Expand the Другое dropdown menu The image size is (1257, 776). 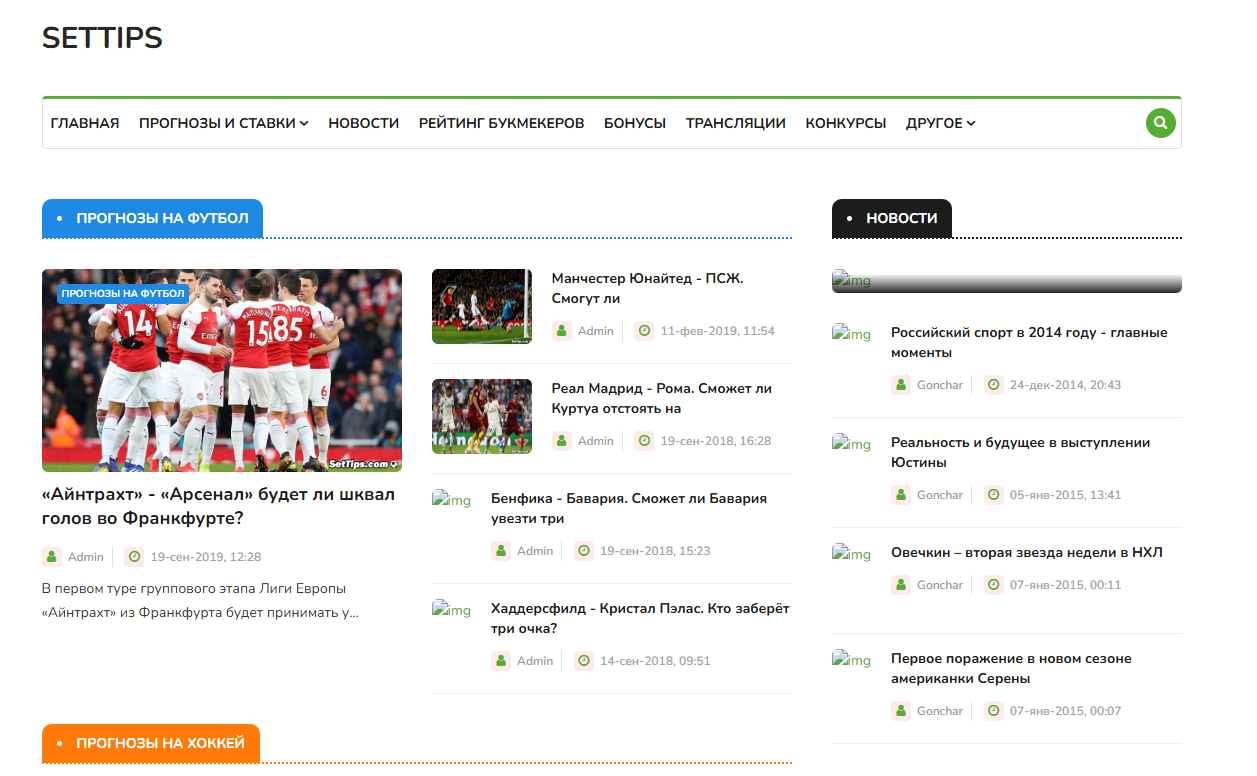940,123
